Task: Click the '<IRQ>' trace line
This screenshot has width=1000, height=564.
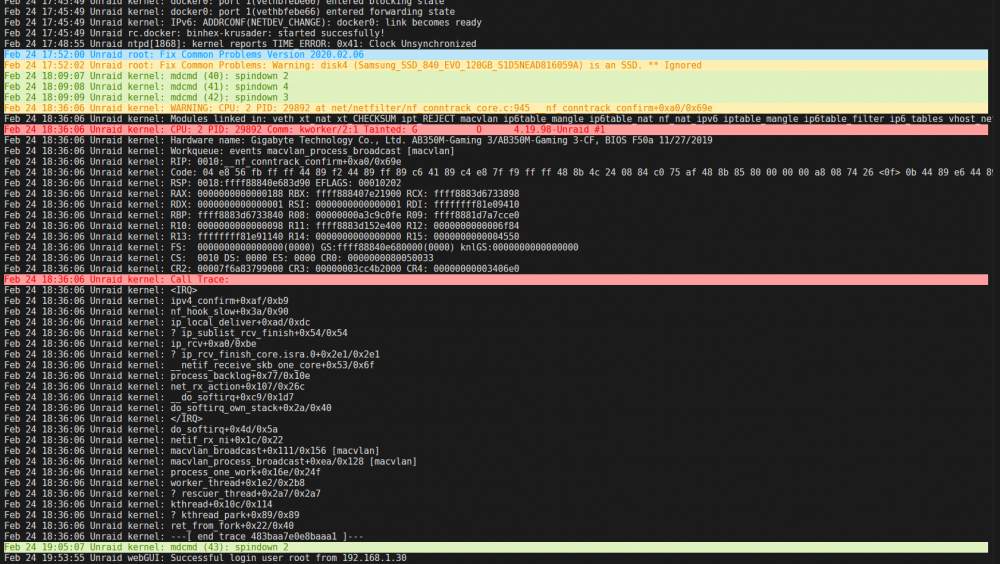Action: click(101, 290)
